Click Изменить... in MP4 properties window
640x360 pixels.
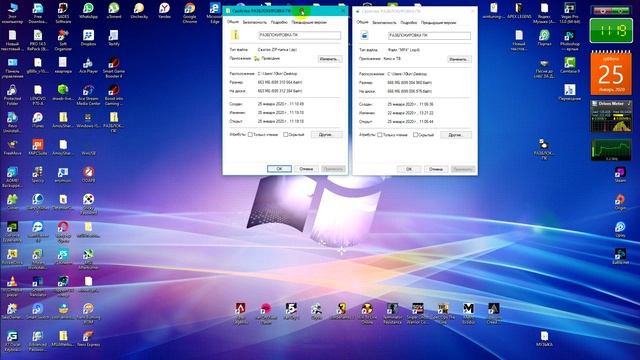click(459, 60)
